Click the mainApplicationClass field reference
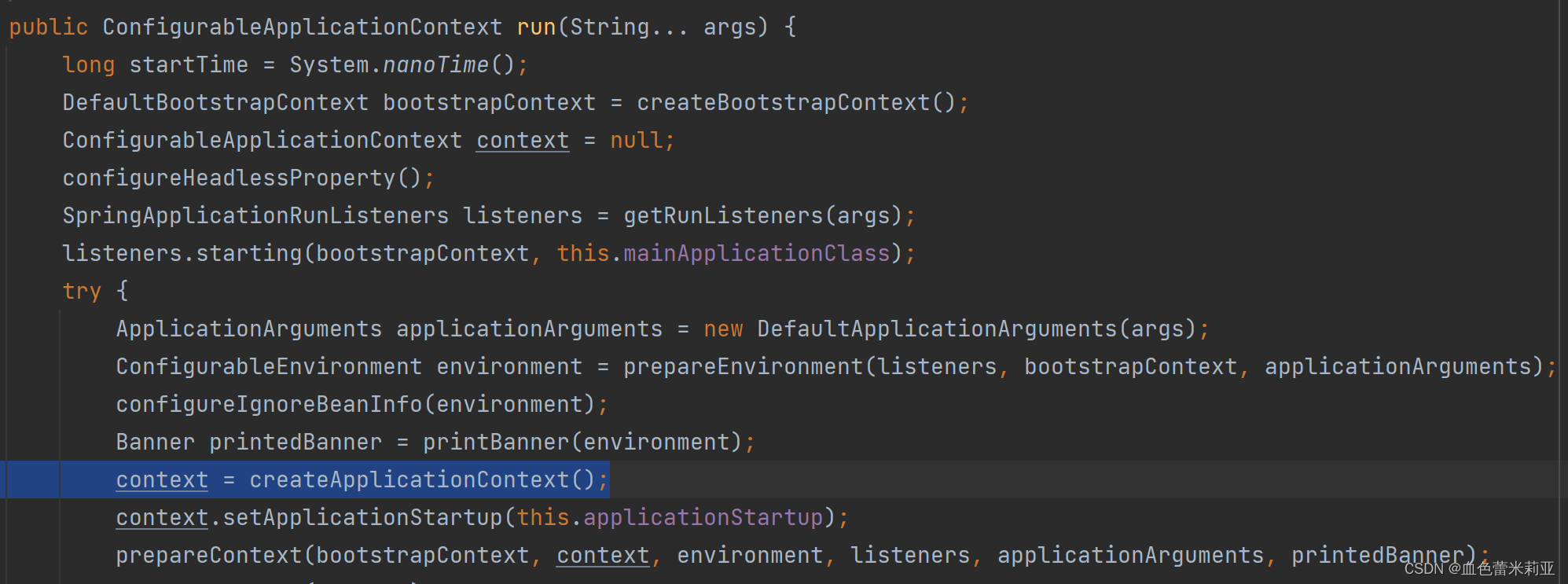This screenshot has width=1568, height=584. (x=756, y=253)
